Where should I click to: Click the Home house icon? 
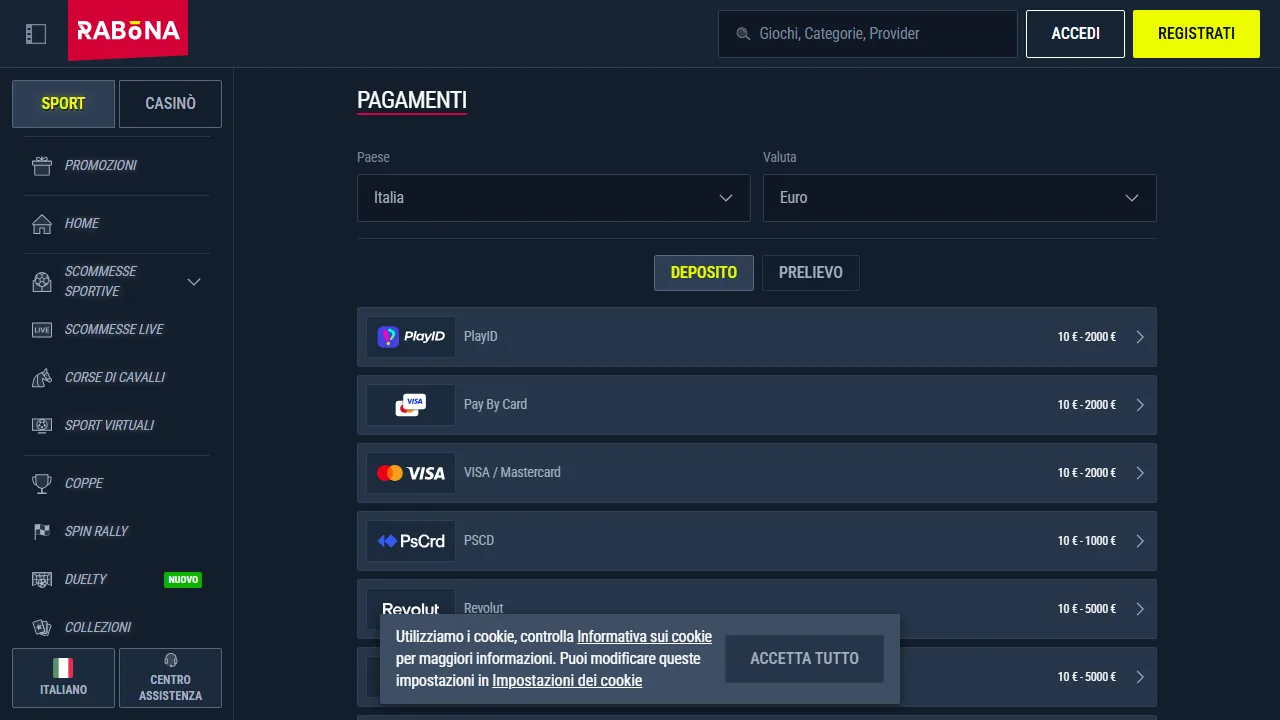(42, 224)
